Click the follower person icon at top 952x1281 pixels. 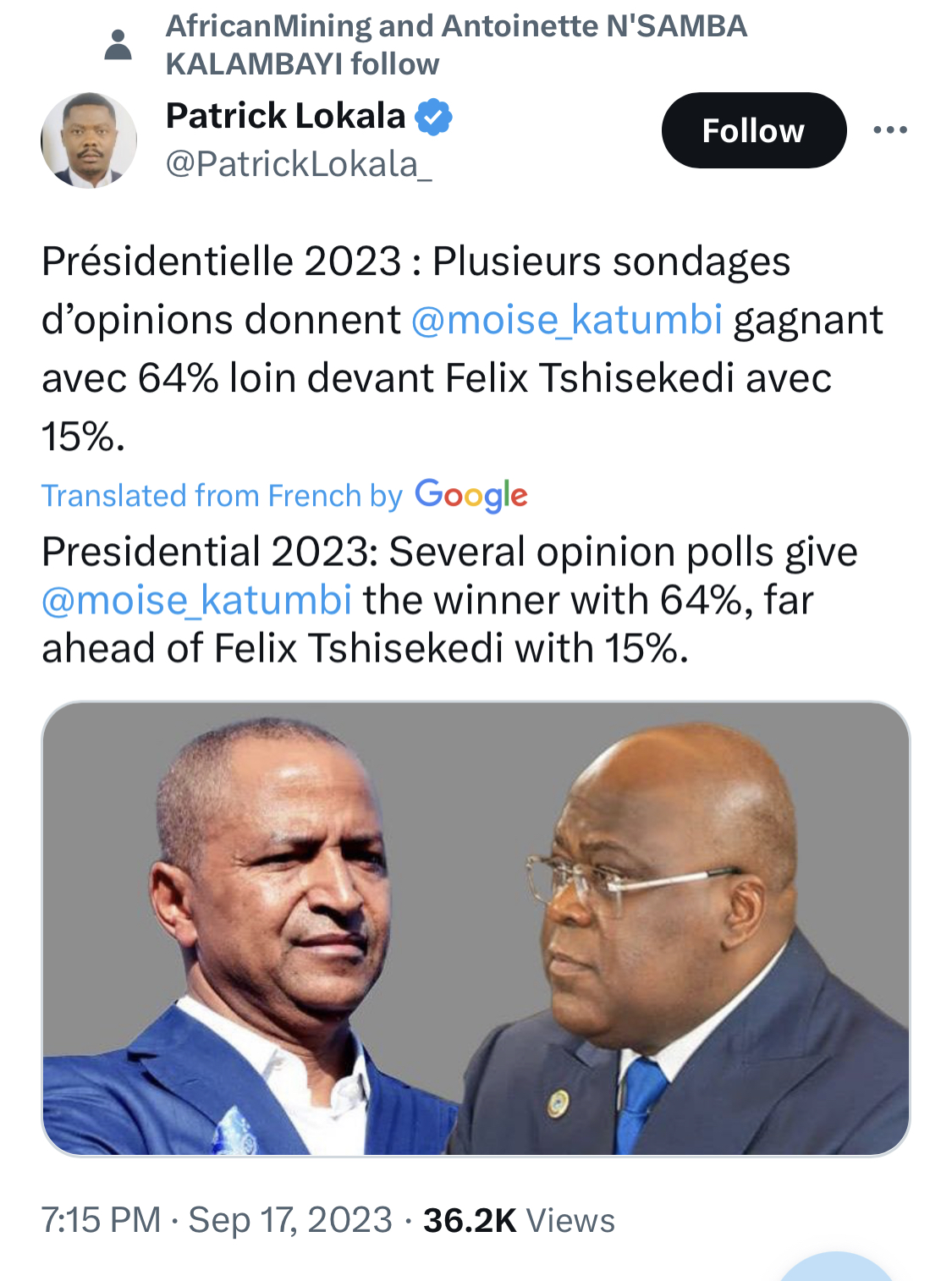[118, 45]
